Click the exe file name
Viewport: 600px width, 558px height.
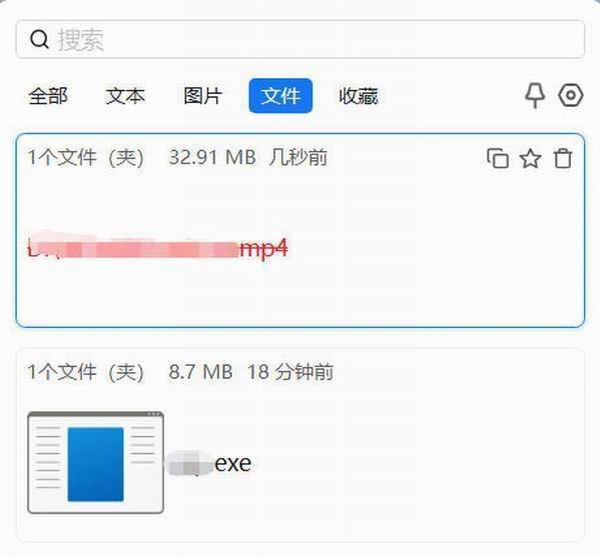coord(210,463)
